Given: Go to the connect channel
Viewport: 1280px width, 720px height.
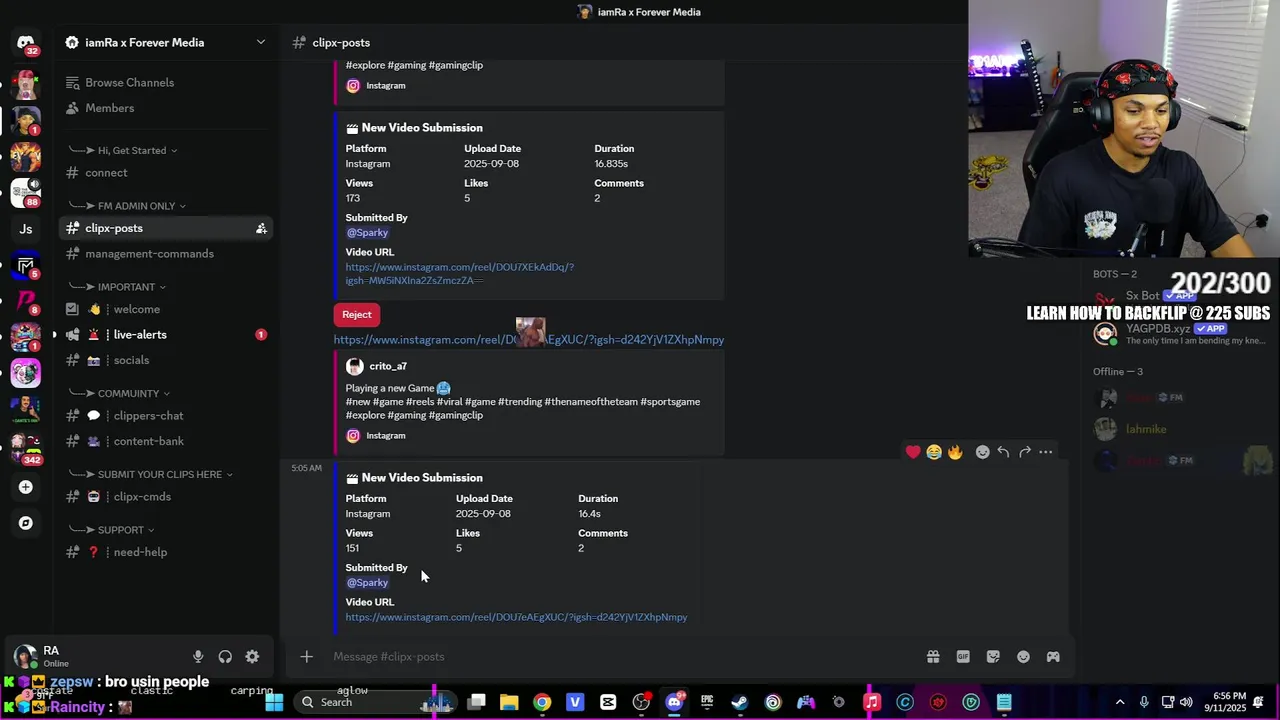Looking at the screenshot, I should [165, 173].
